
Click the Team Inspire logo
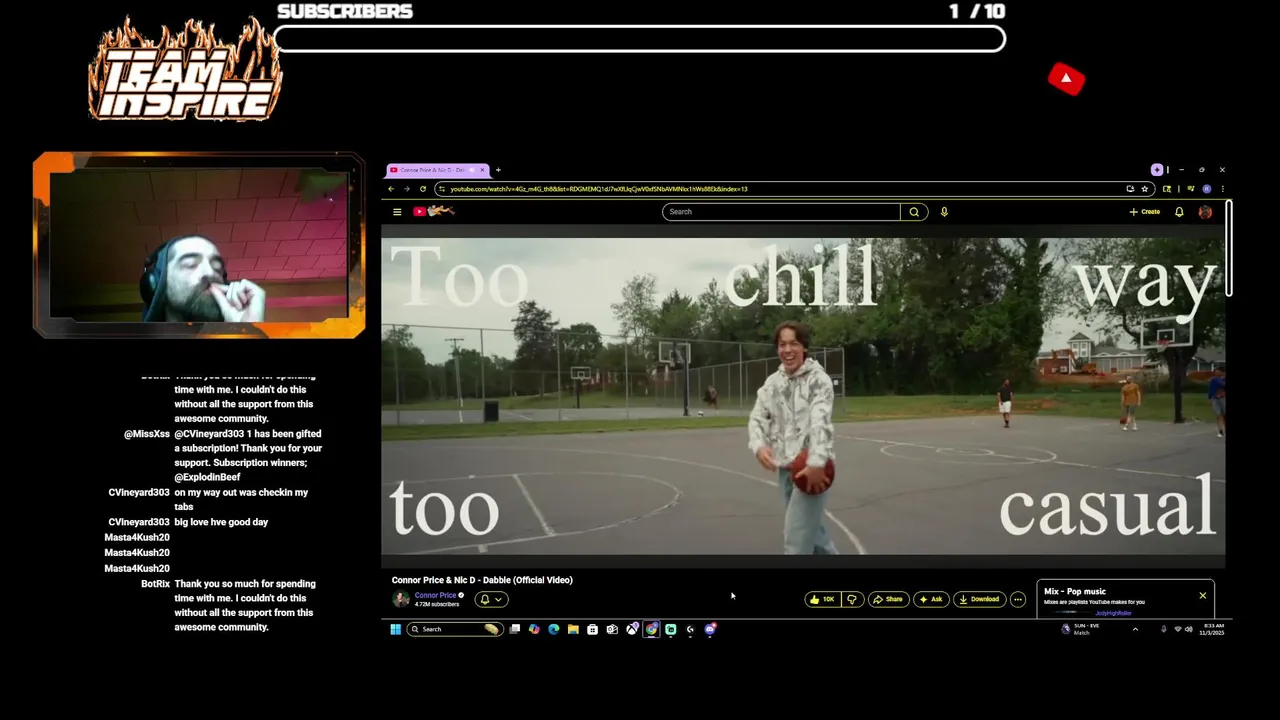tap(185, 70)
